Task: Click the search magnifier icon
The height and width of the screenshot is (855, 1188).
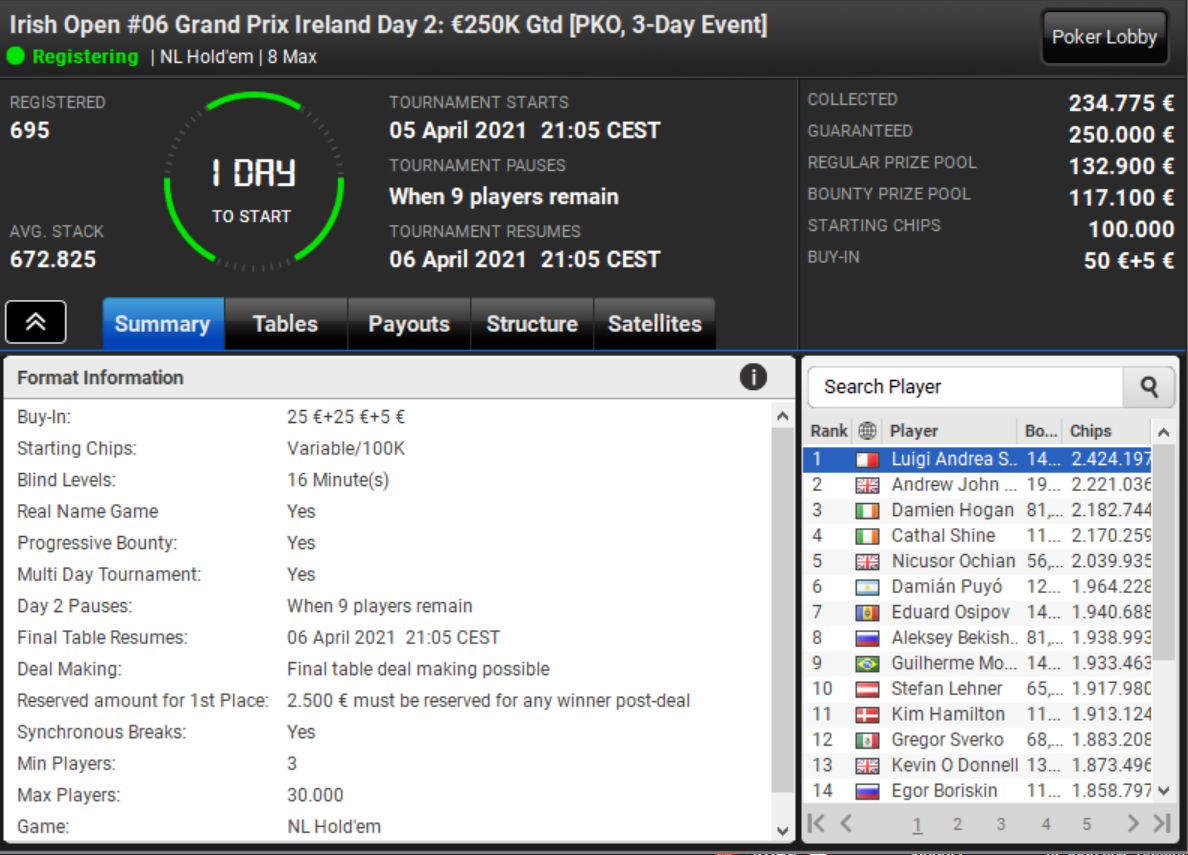Action: (1149, 387)
